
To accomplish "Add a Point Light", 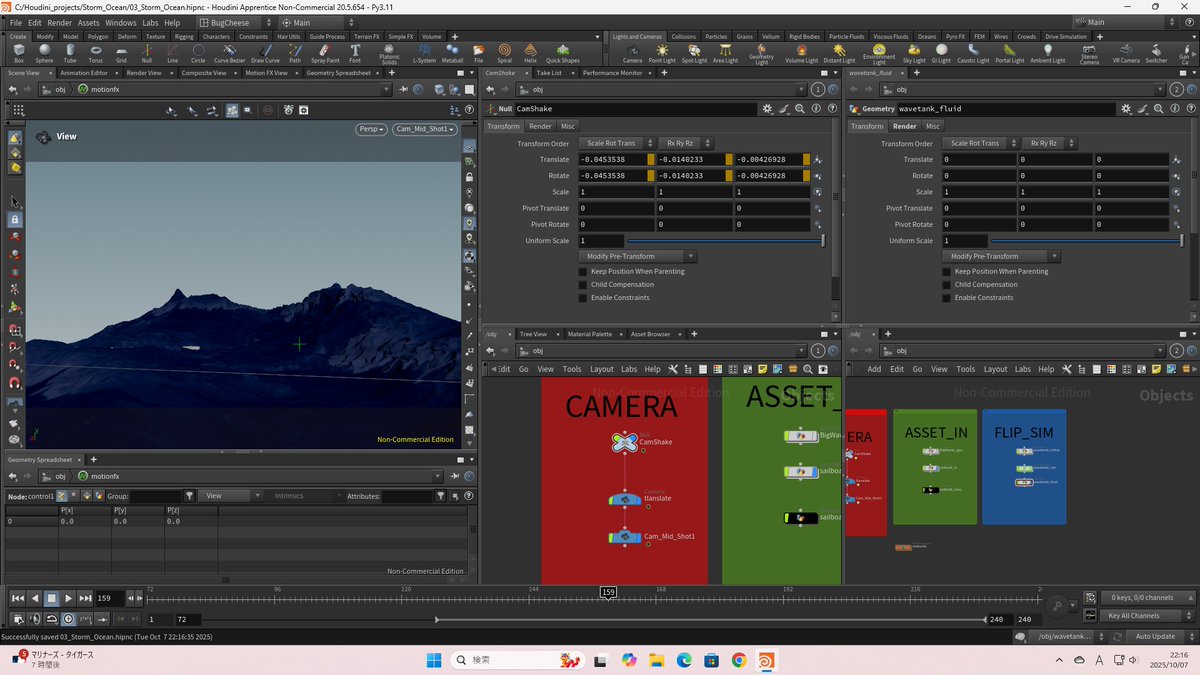I will 662,52.
